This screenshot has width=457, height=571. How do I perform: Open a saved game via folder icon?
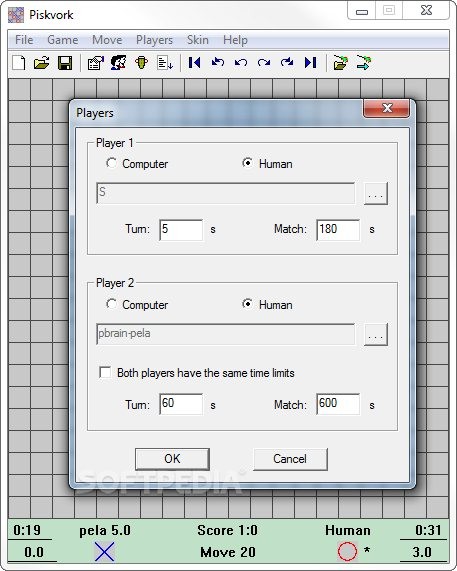[x=42, y=63]
